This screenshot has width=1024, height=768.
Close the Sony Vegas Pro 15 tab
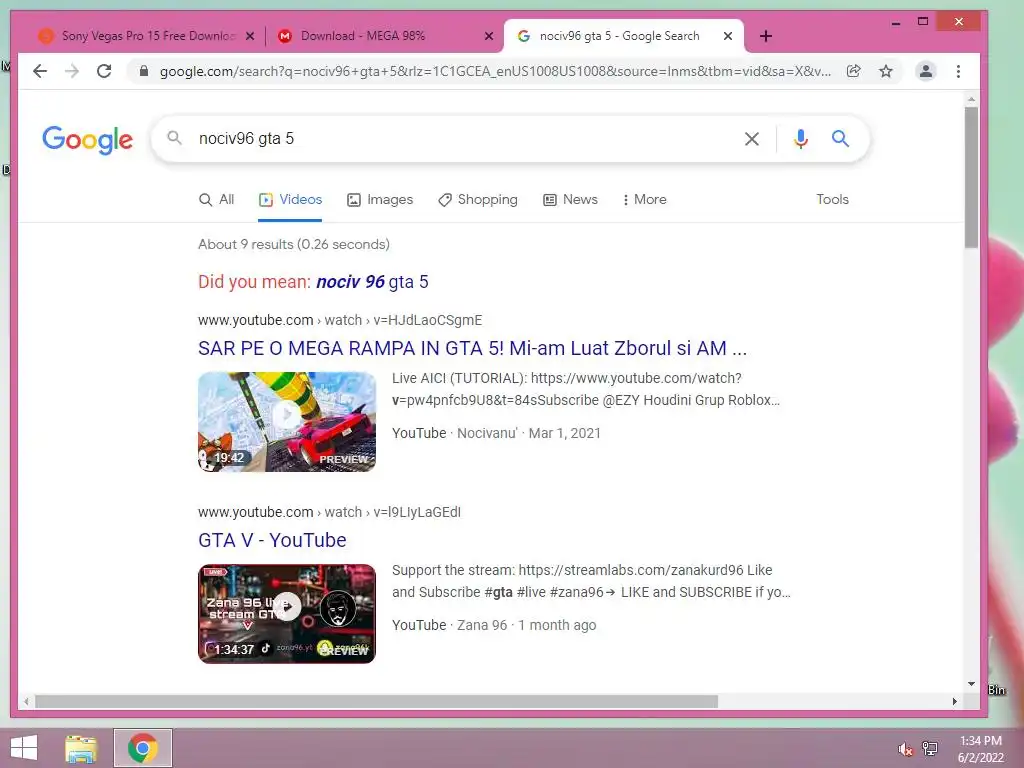tap(249, 36)
